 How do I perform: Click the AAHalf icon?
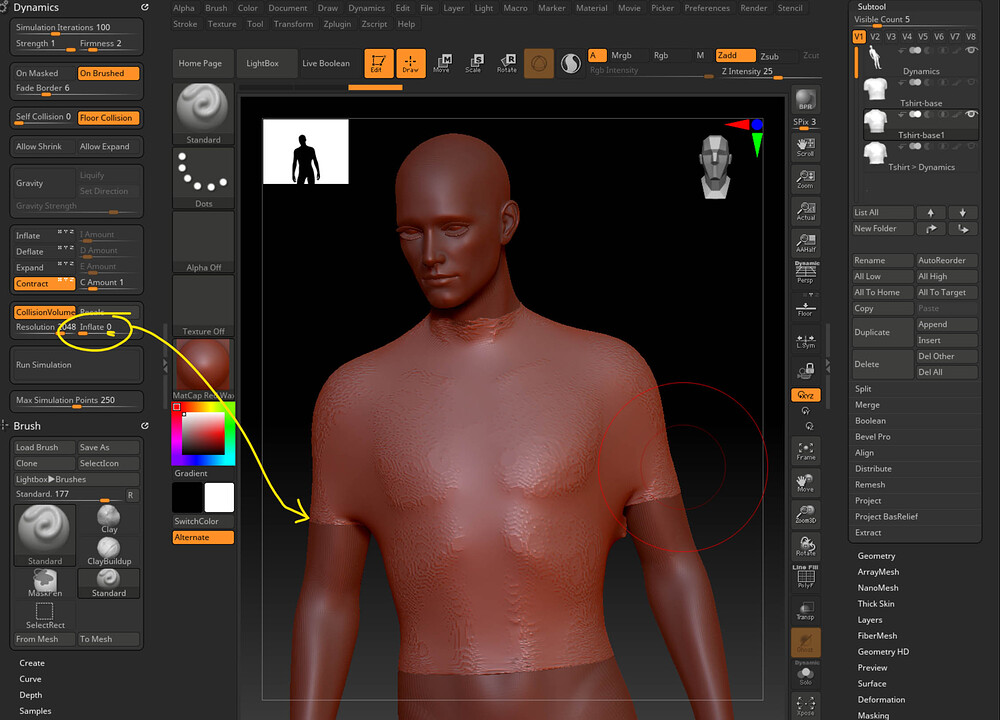click(x=805, y=243)
